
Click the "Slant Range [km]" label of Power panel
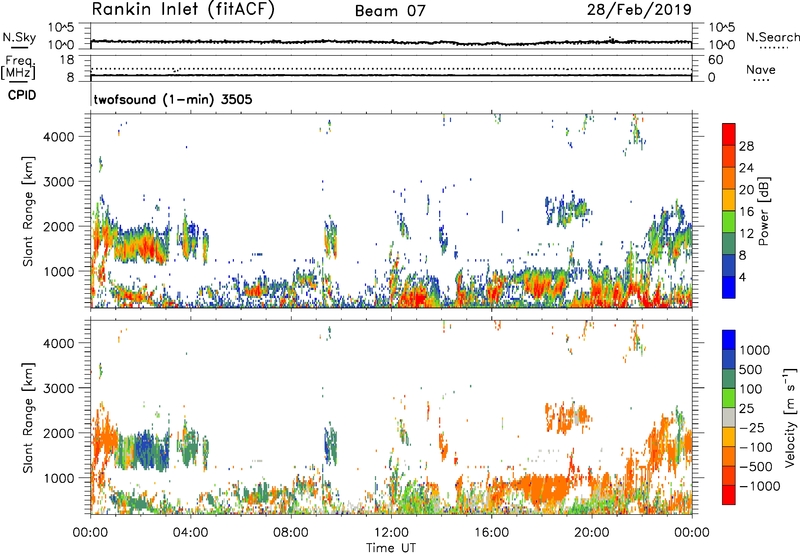point(28,211)
